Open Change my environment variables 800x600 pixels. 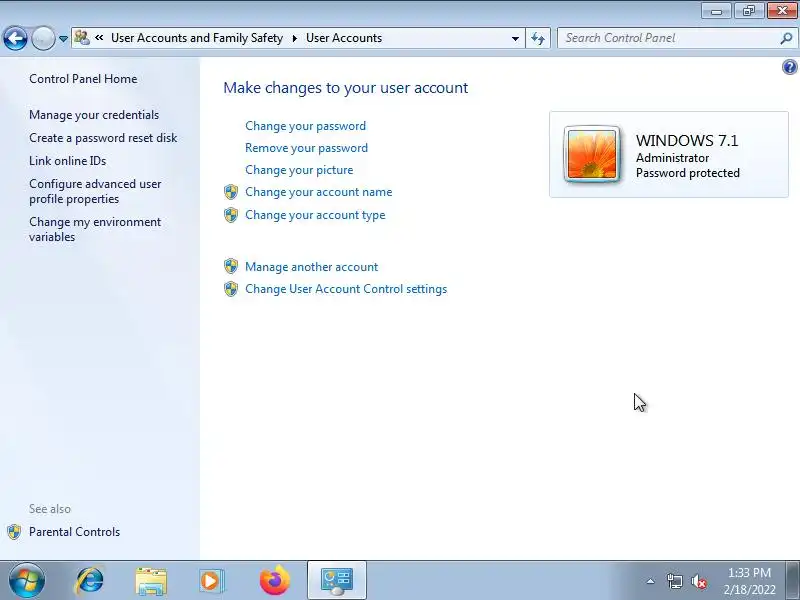(95, 230)
